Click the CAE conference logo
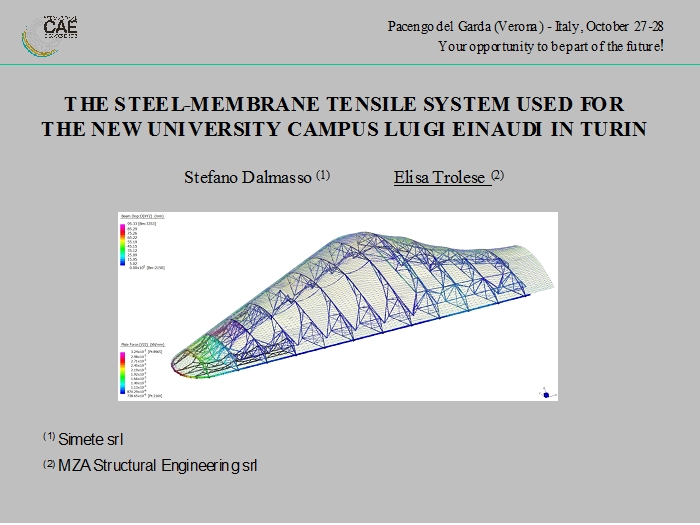Viewport: 700px width, 525px height. coord(50,31)
